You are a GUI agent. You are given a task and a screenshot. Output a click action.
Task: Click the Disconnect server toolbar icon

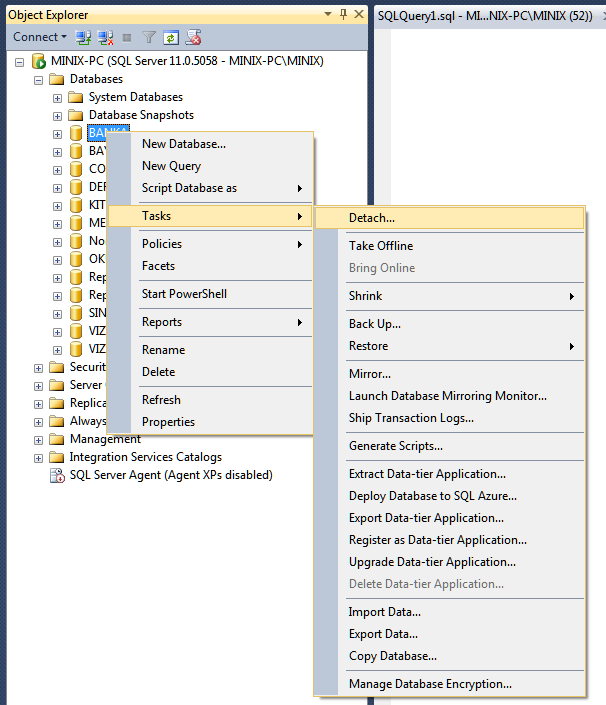pyautogui.click(x=105, y=37)
